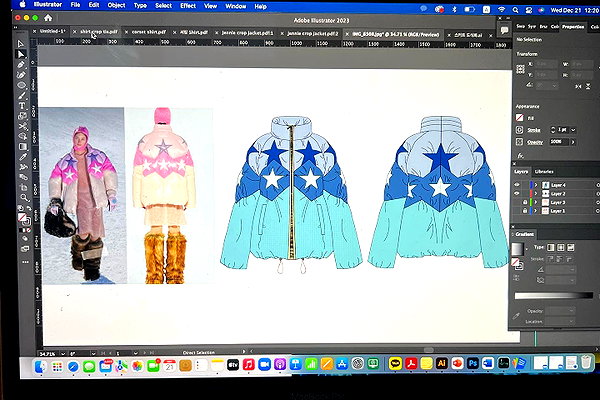Image resolution: width=600 pixels, height=400 pixels.
Task: Switch to the Properties panel tab
Action: coord(573,27)
